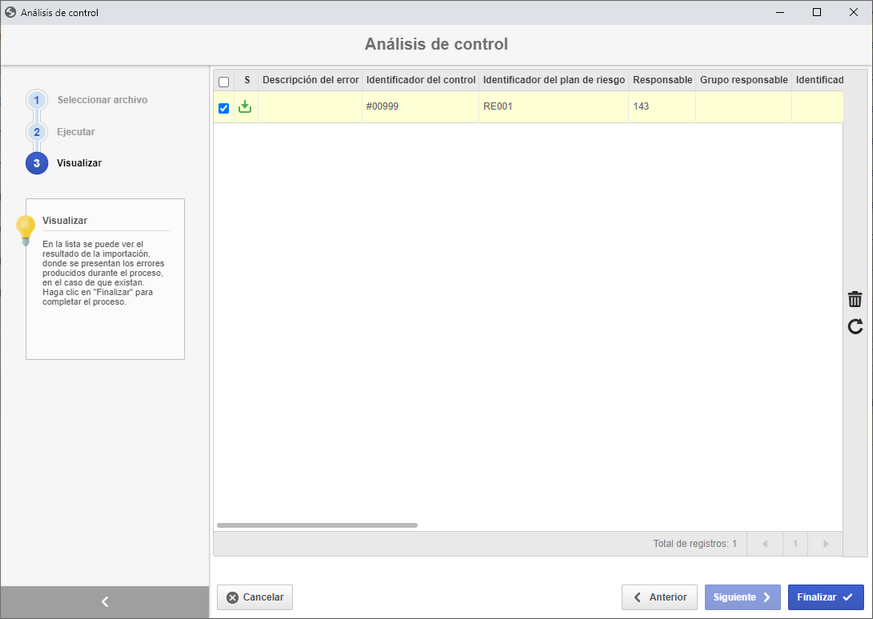Image resolution: width=873 pixels, height=619 pixels.
Task: Click the Siguiente button
Action: (743, 597)
